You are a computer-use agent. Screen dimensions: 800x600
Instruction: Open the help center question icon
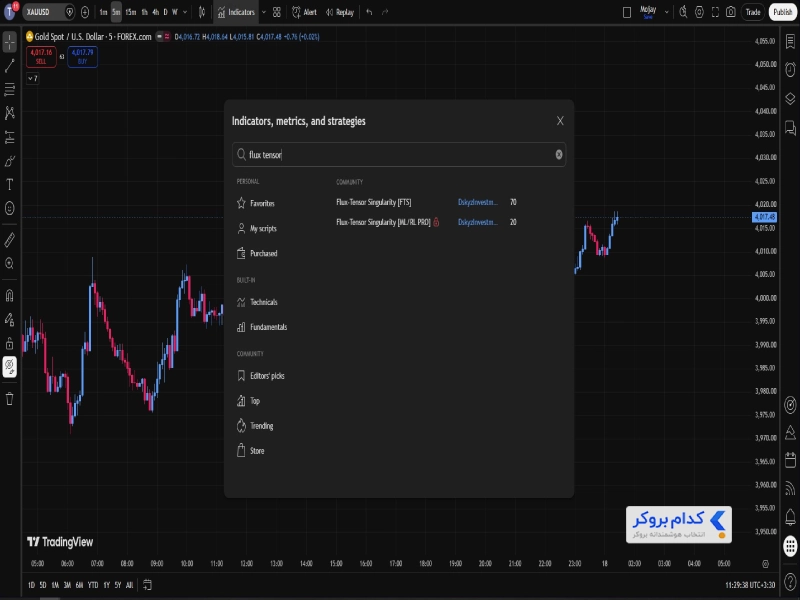(790, 582)
